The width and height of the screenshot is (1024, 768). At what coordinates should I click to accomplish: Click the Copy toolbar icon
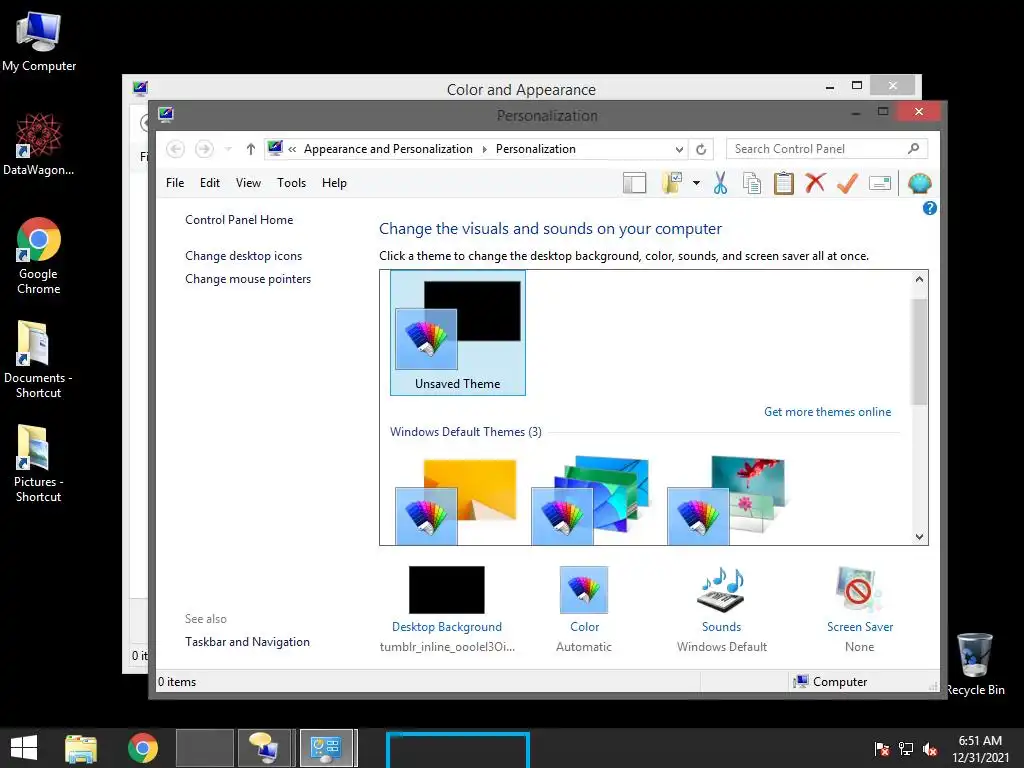pyautogui.click(x=752, y=184)
